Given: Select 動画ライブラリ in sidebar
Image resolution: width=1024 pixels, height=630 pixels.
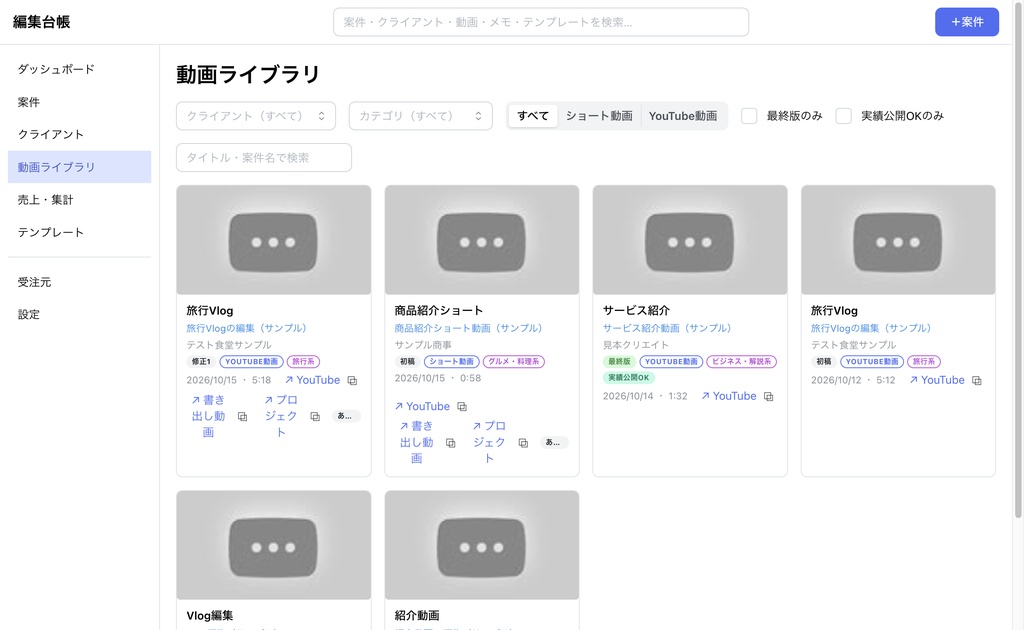Looking at the screenshot, I should (80, 167).
